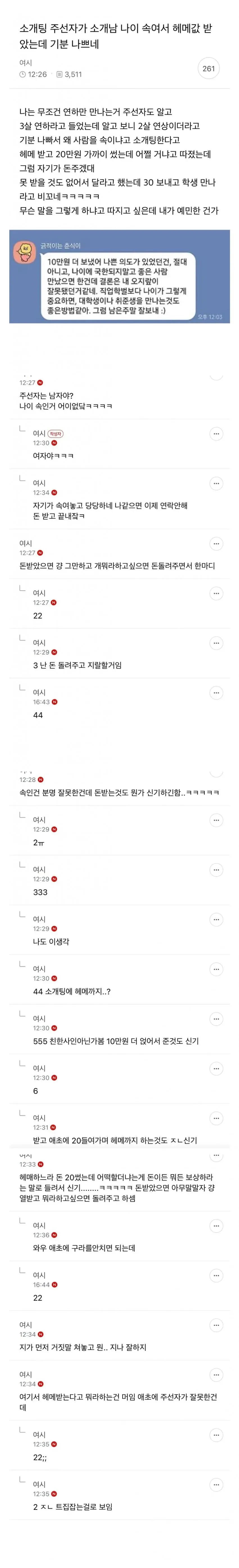This screenshot has height=1568, width=239.
Task: Open more options on '돈받았으면 걍 그만하고' comment
Action: pyautogui.click(x=216, y=544)
